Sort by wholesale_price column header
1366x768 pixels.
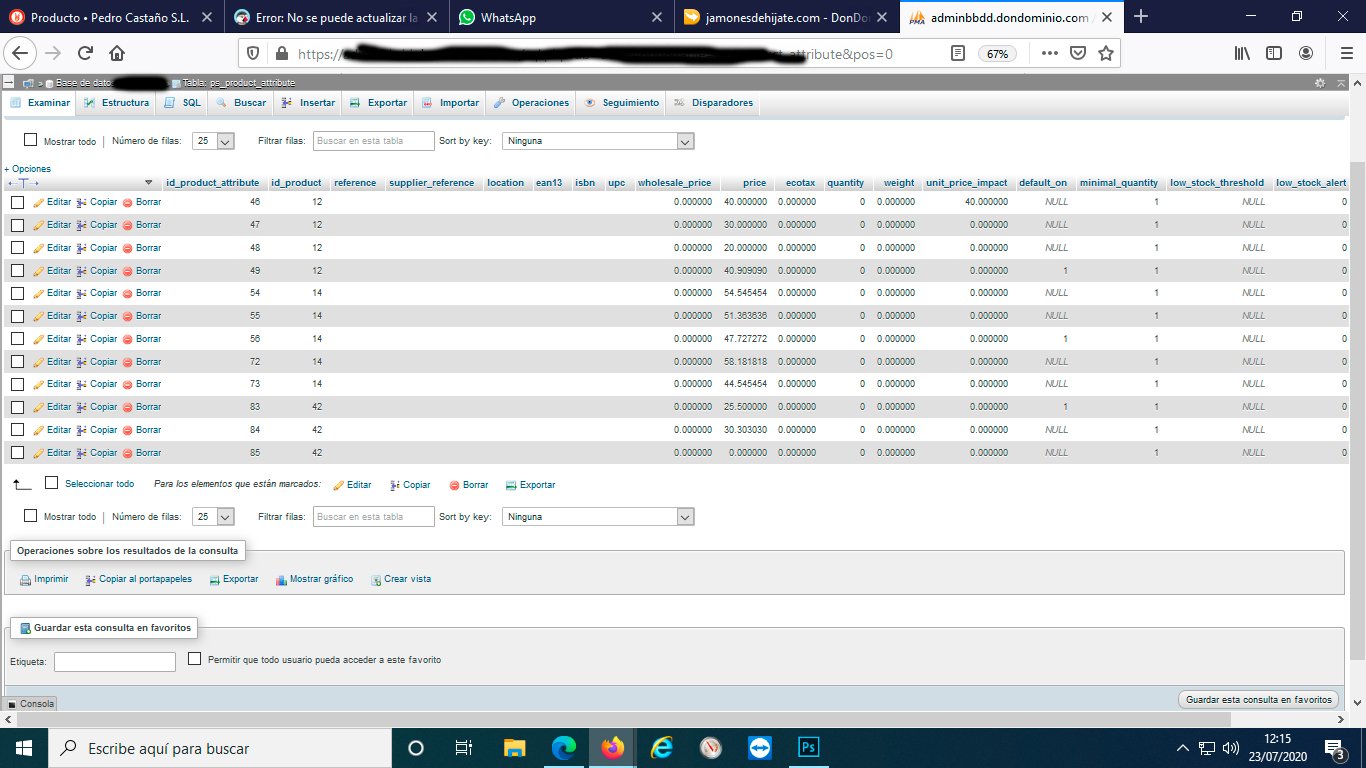[674, 183]
